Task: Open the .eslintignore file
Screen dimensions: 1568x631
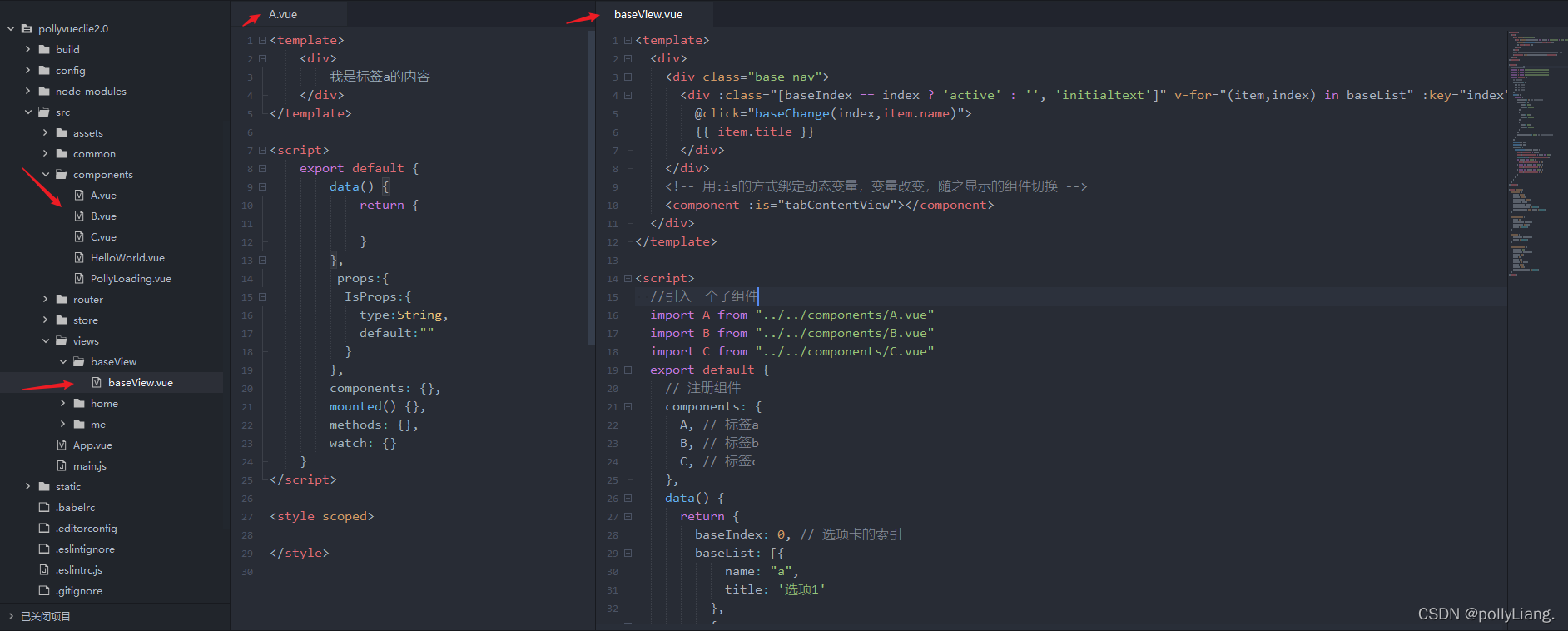Action: [x=85, y=549]
